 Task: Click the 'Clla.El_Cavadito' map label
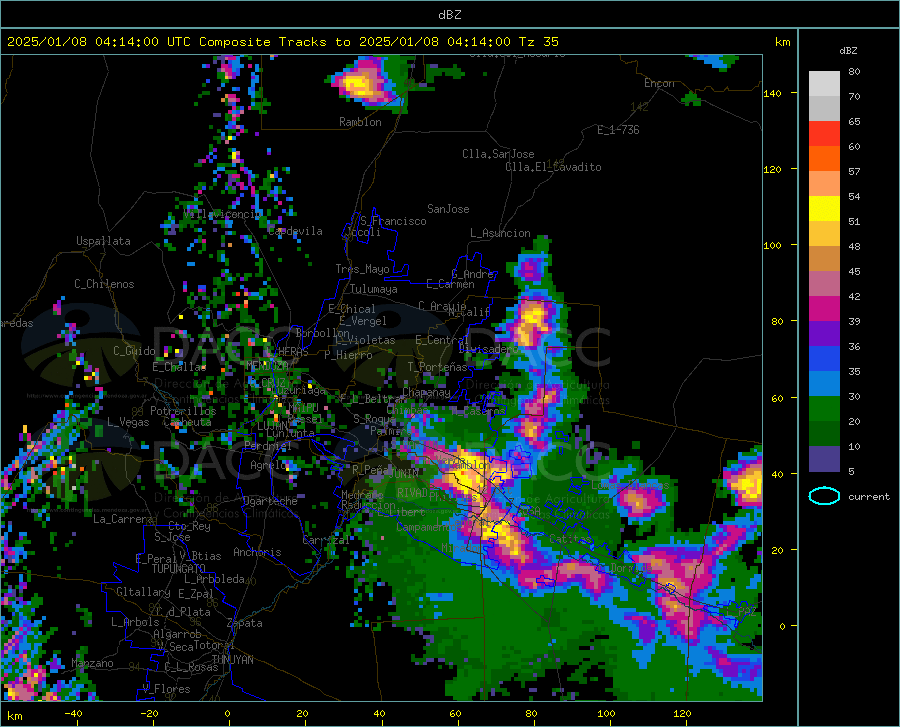[553, 167]
